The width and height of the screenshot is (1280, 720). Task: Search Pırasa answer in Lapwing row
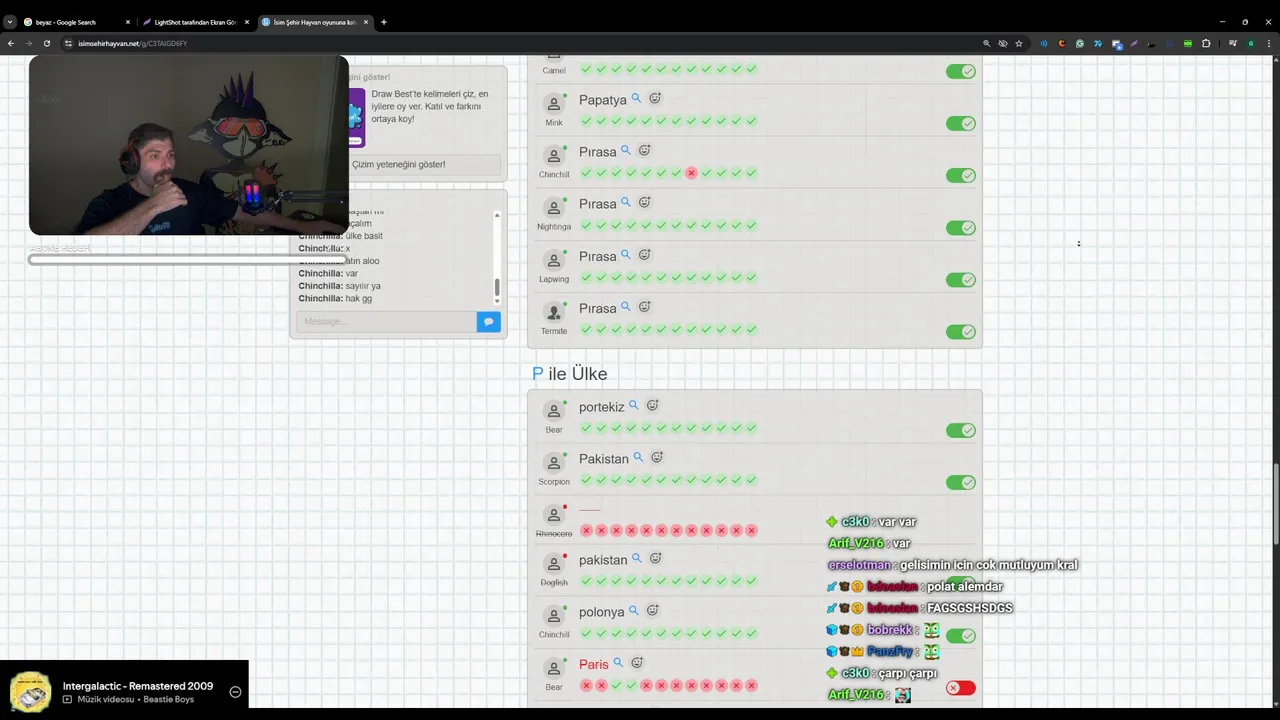click(626, 254)
